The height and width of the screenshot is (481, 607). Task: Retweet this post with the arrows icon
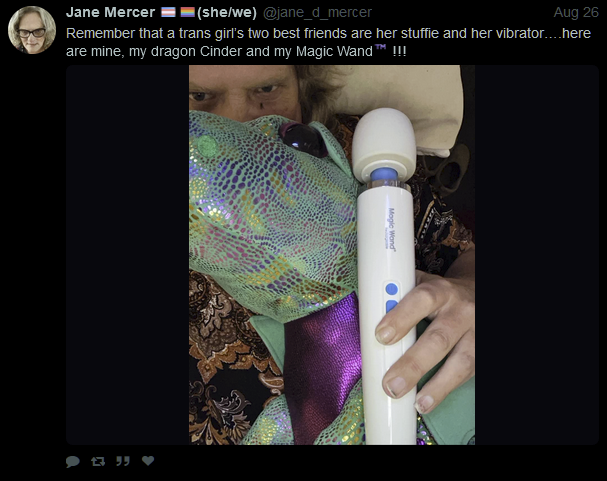(98, 461)
